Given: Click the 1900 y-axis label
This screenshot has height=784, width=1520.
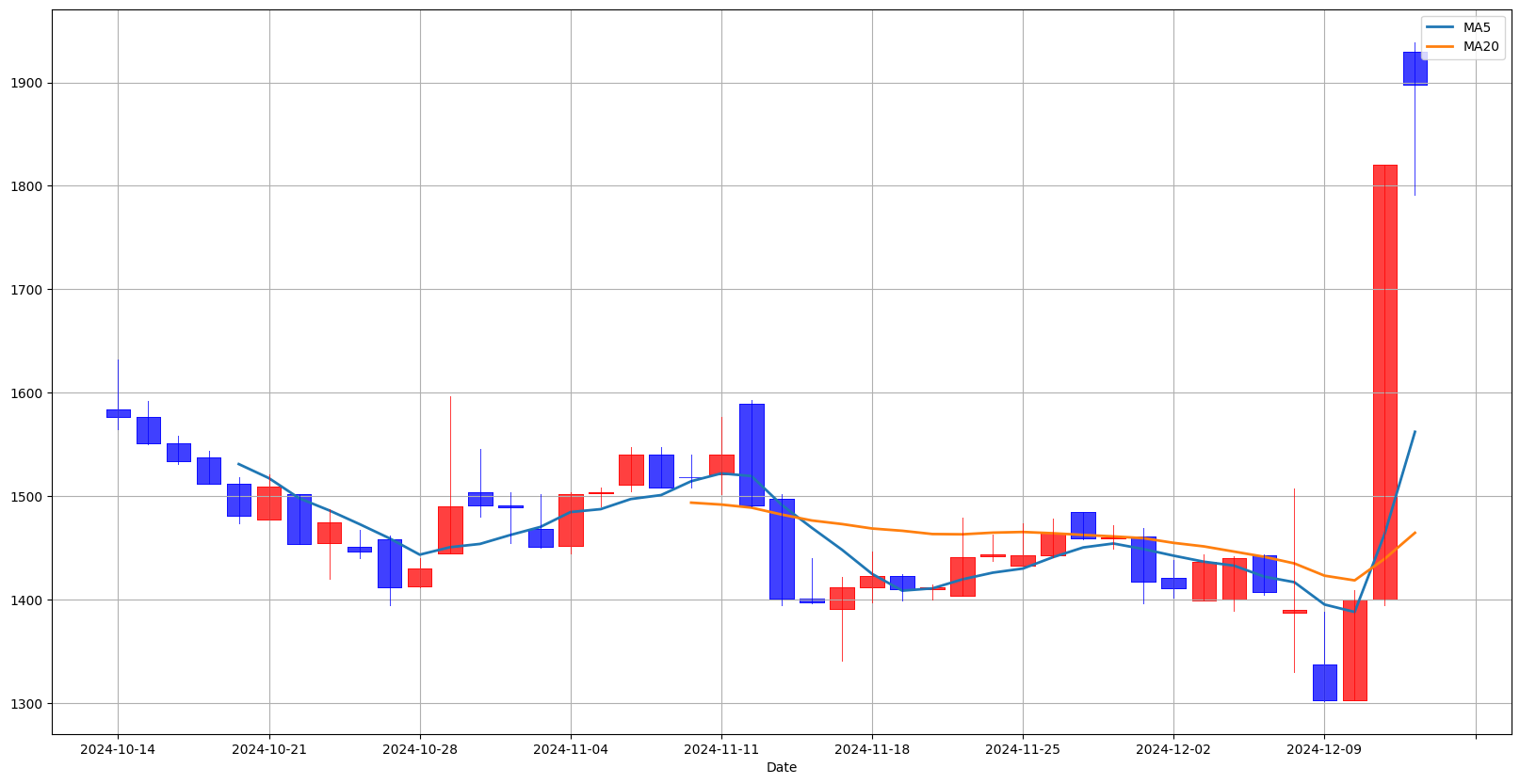Looking at the screenshot, I should [x=28, y=83].
